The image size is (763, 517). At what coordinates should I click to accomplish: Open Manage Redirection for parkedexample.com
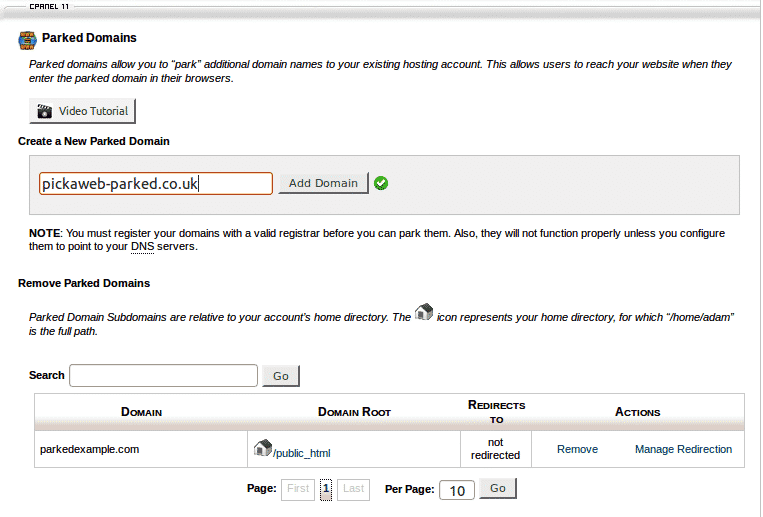coord(683,449)
